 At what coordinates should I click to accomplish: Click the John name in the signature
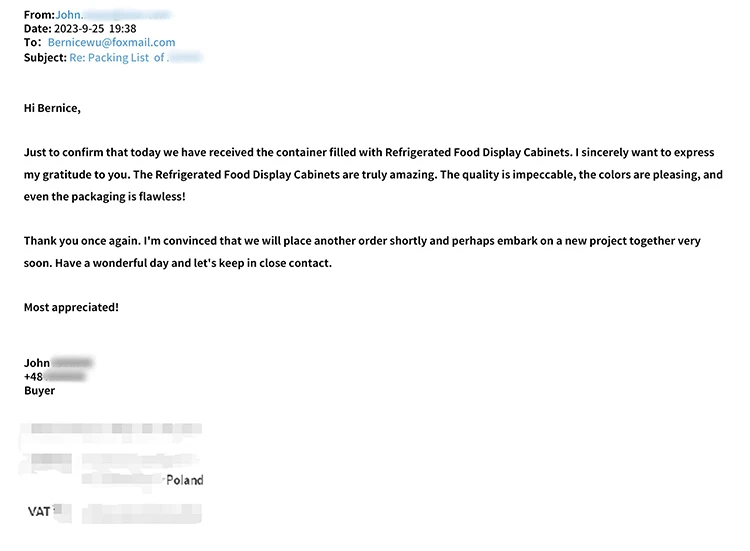tap(38, 363)
